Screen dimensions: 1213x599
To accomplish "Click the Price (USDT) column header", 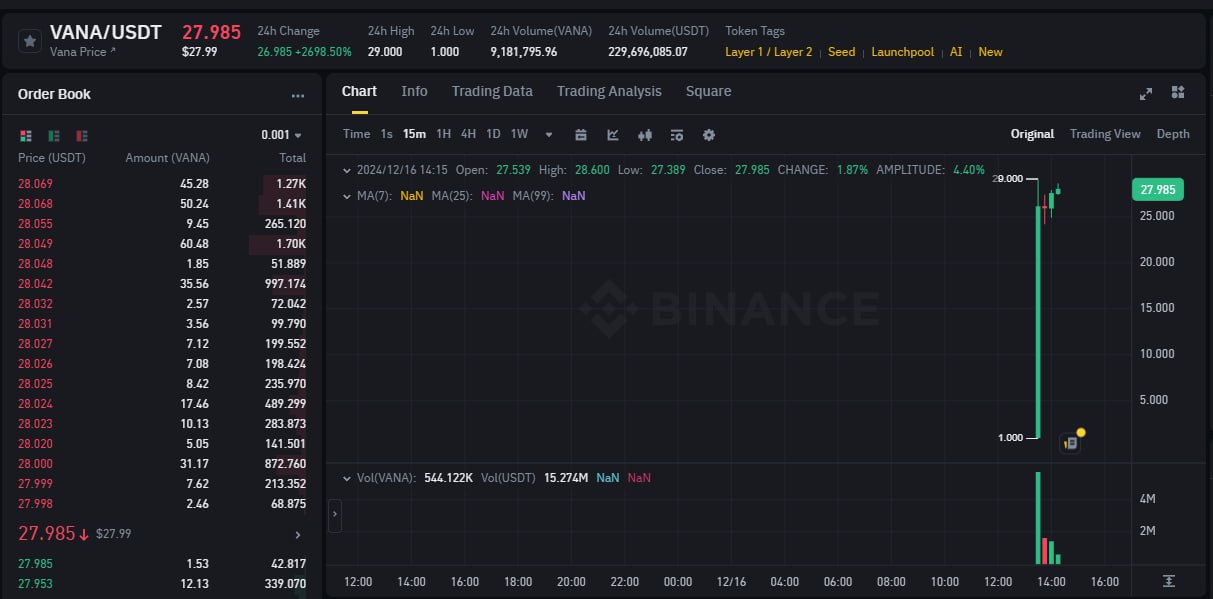I will point(52,158).
